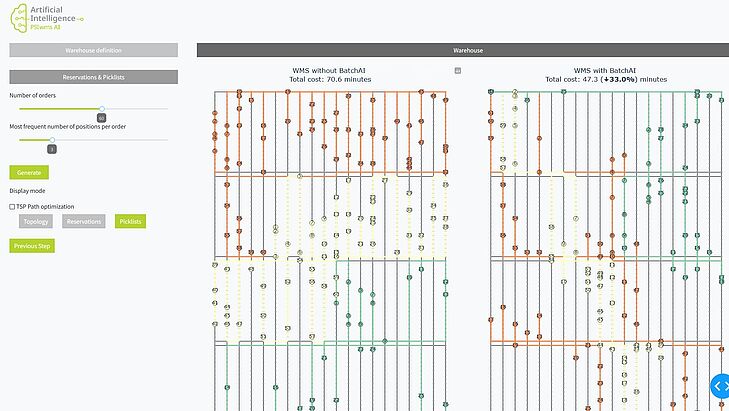
Task: Click the positions per order slider handle
Action: (52, 140)
